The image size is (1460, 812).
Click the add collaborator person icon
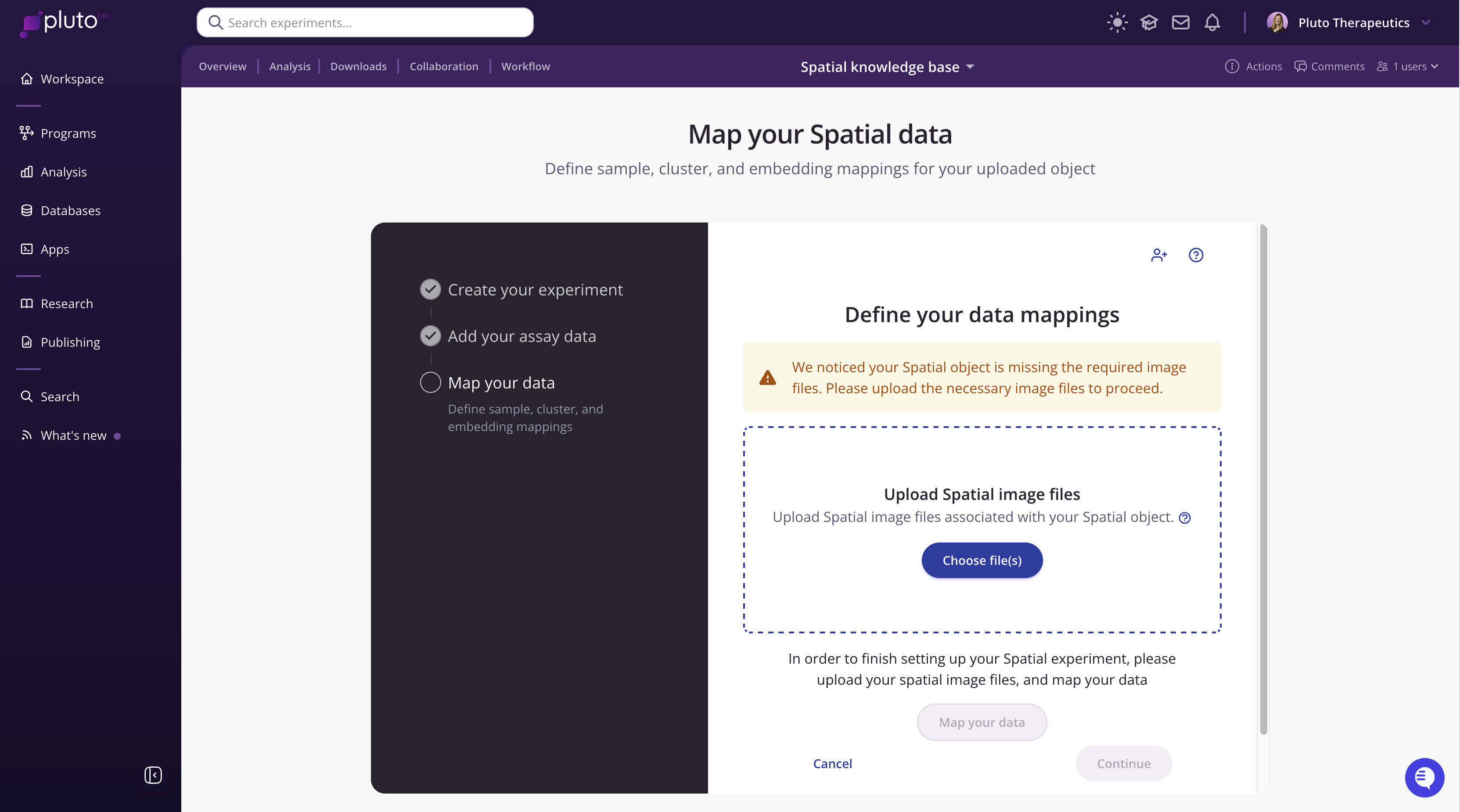(x=1159, y=255)
